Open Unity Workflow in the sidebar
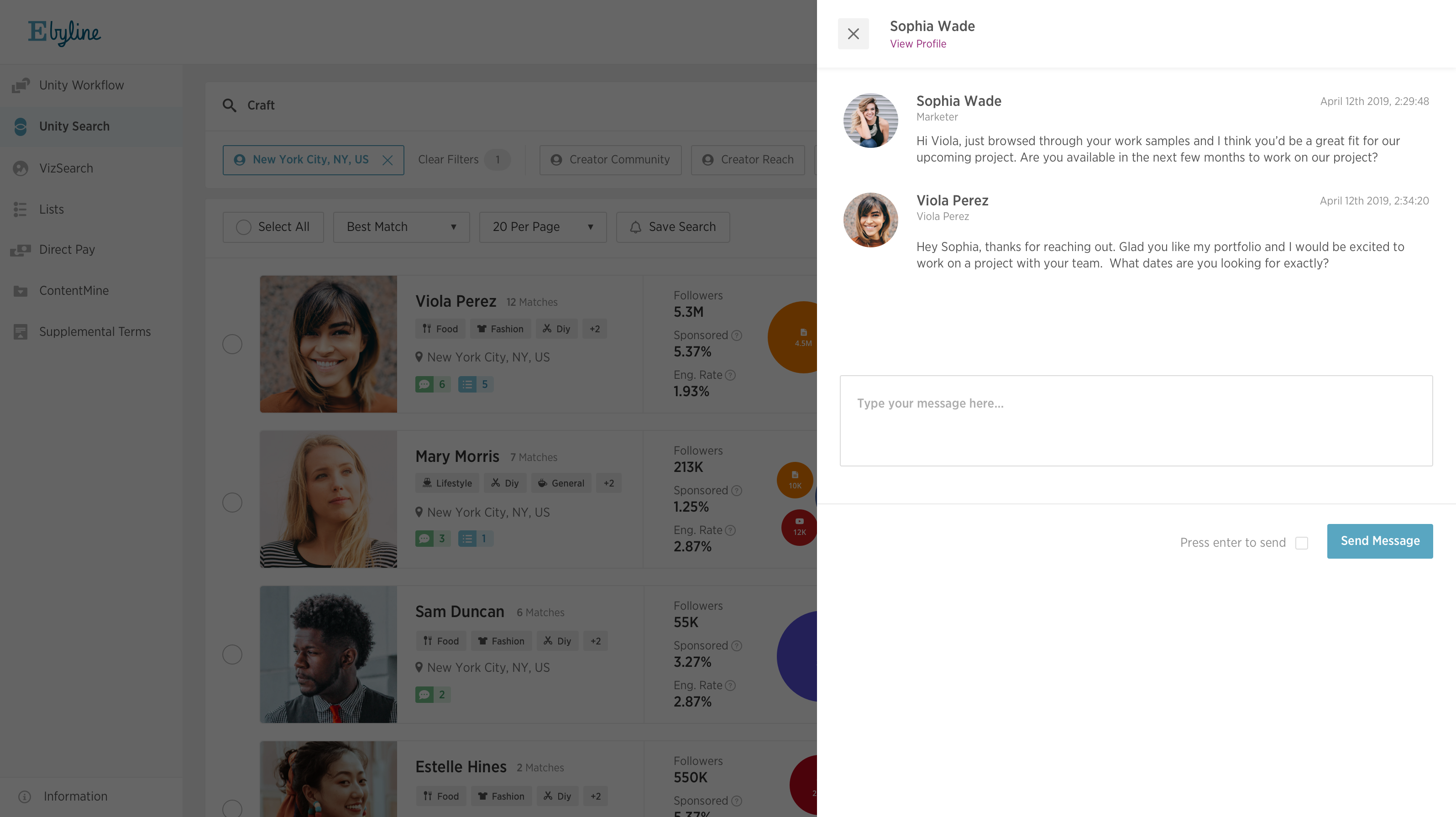Screen dimensions: 1456x817 point(92,85)
